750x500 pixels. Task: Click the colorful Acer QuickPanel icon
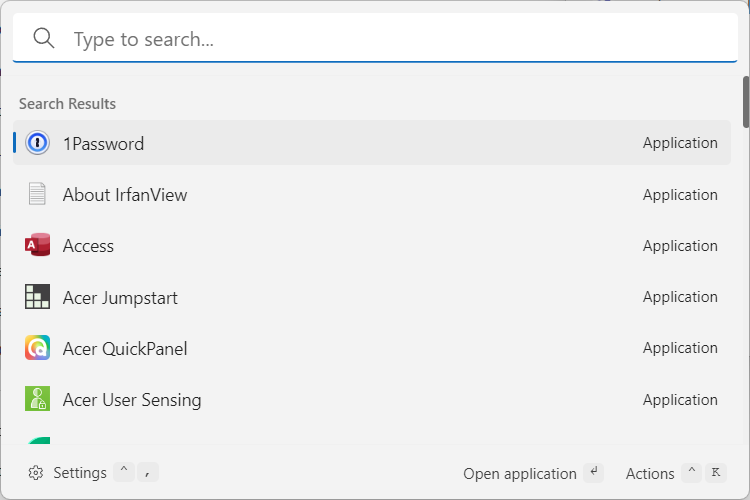37,348
